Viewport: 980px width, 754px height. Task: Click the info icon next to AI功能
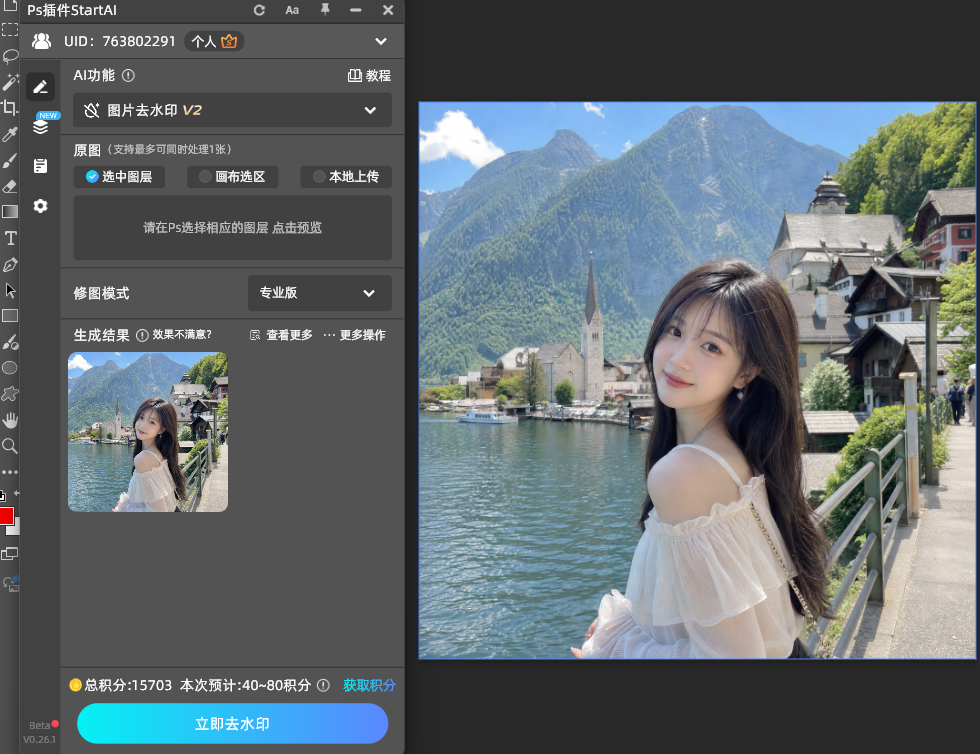point(128,76)
